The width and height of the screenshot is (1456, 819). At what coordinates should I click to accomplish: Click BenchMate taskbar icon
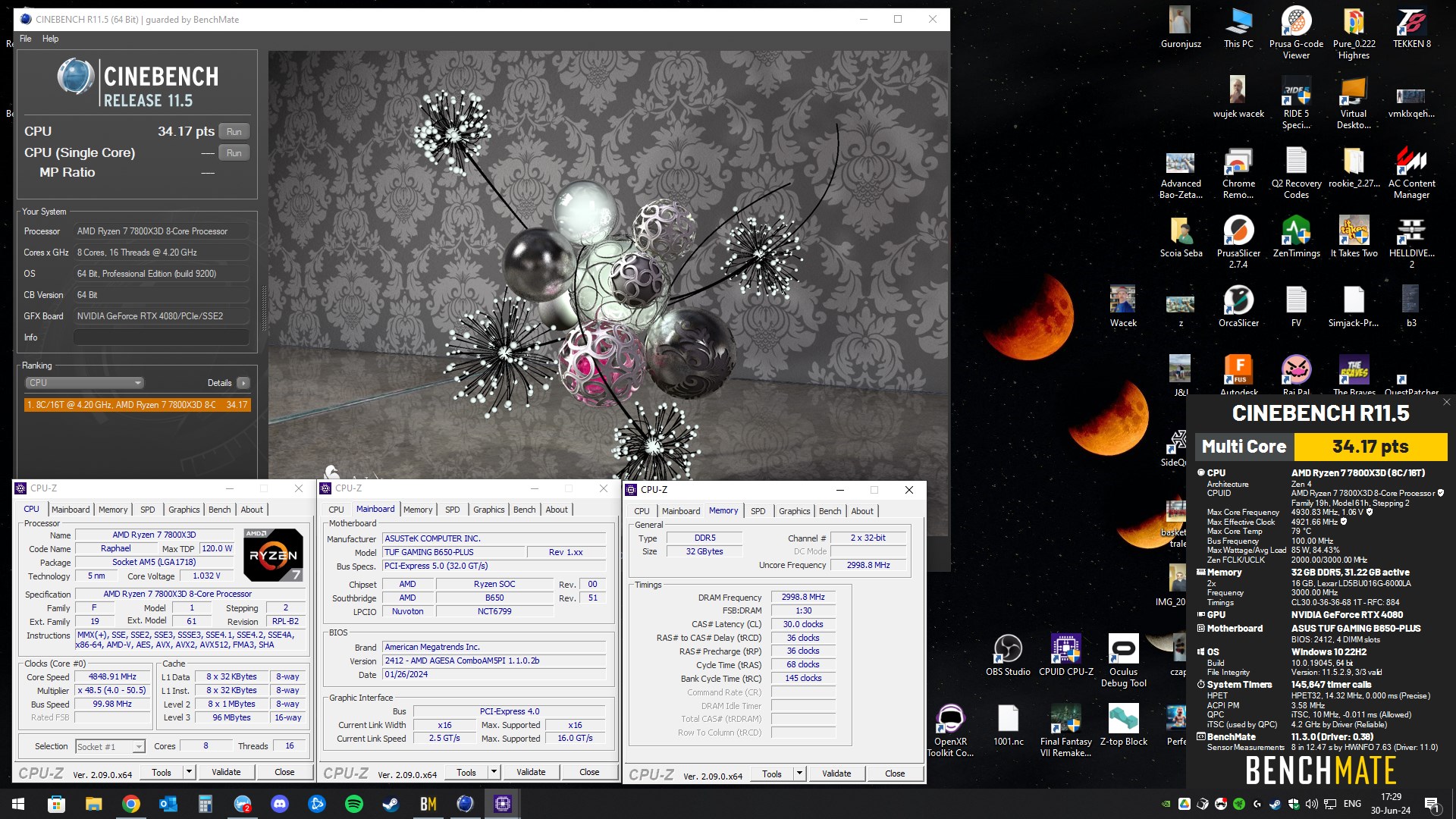click(428, 804)
